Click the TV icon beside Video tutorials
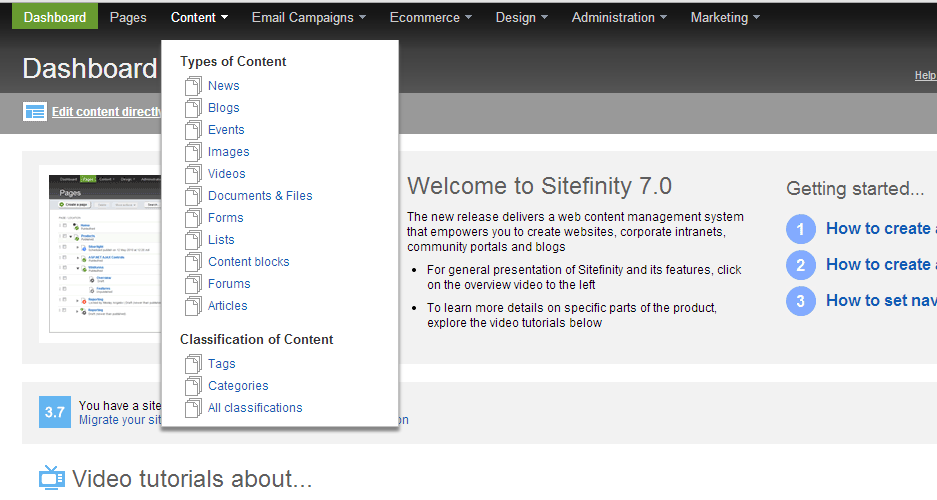 [52, 478]
